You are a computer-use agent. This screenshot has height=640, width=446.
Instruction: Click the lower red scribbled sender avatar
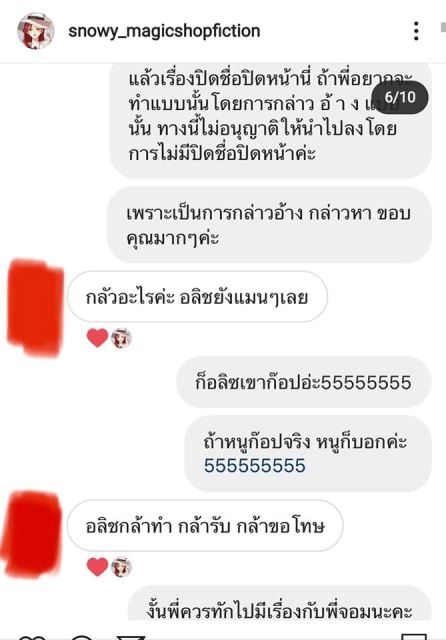click(x=32, y=534)
